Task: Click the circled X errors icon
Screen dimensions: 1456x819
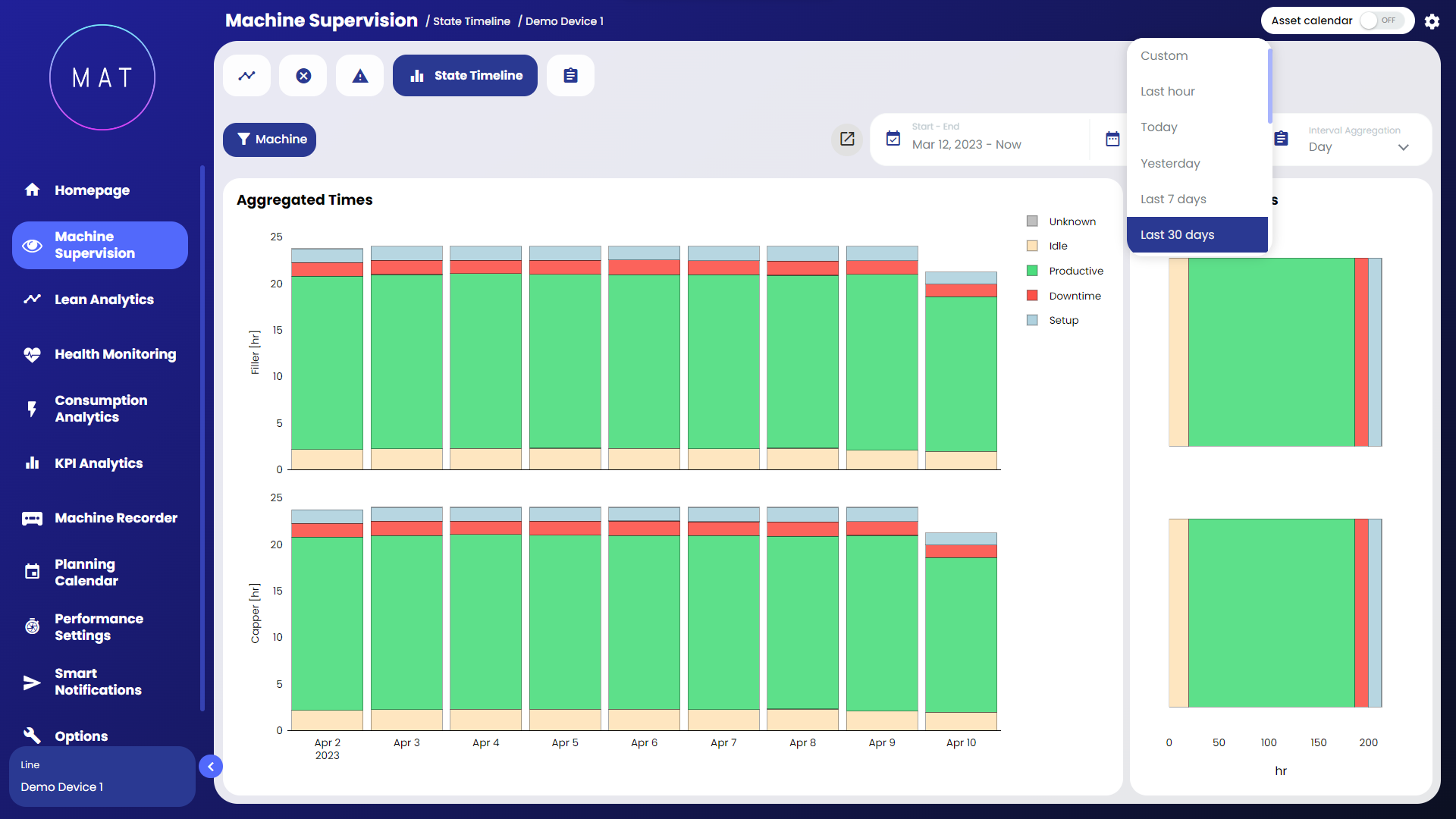Action: pyautogui.click(x=303, y=76)
